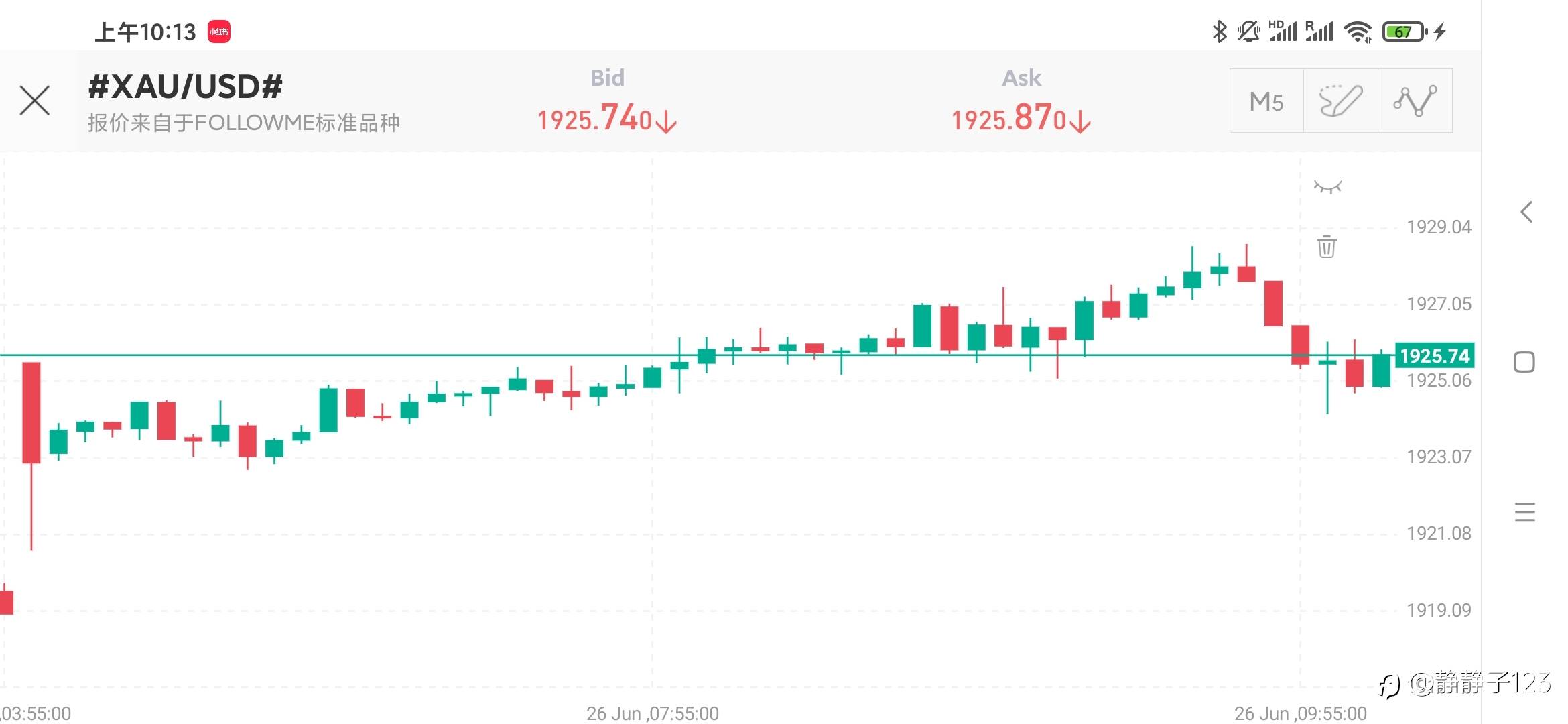The width and height of the screenshot is (1568, 724).
Task: Open the Android recent apps menu
Action: click(1524, 512)
